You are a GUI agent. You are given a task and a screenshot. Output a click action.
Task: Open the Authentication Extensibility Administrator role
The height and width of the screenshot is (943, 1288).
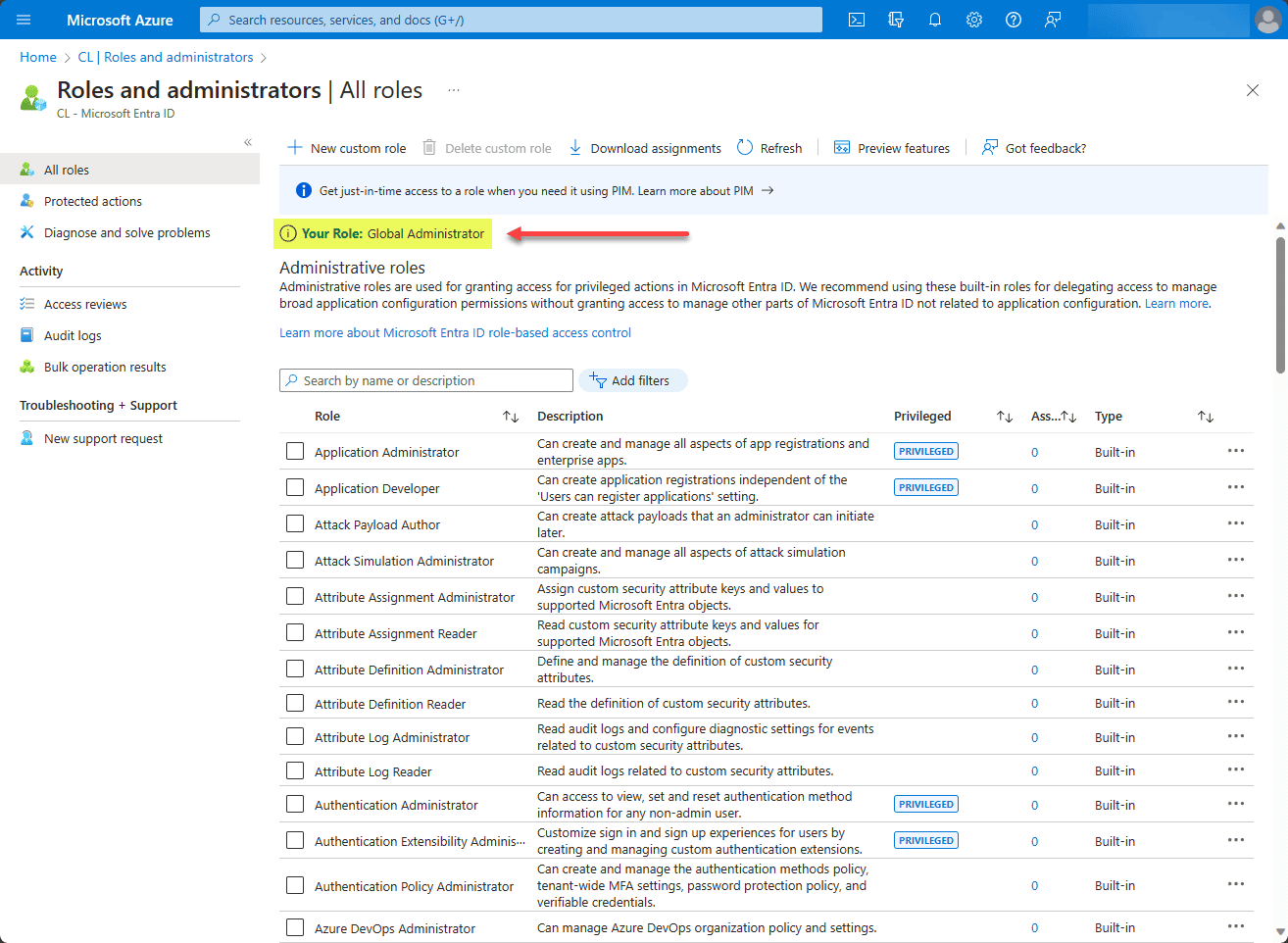[420, 841]
